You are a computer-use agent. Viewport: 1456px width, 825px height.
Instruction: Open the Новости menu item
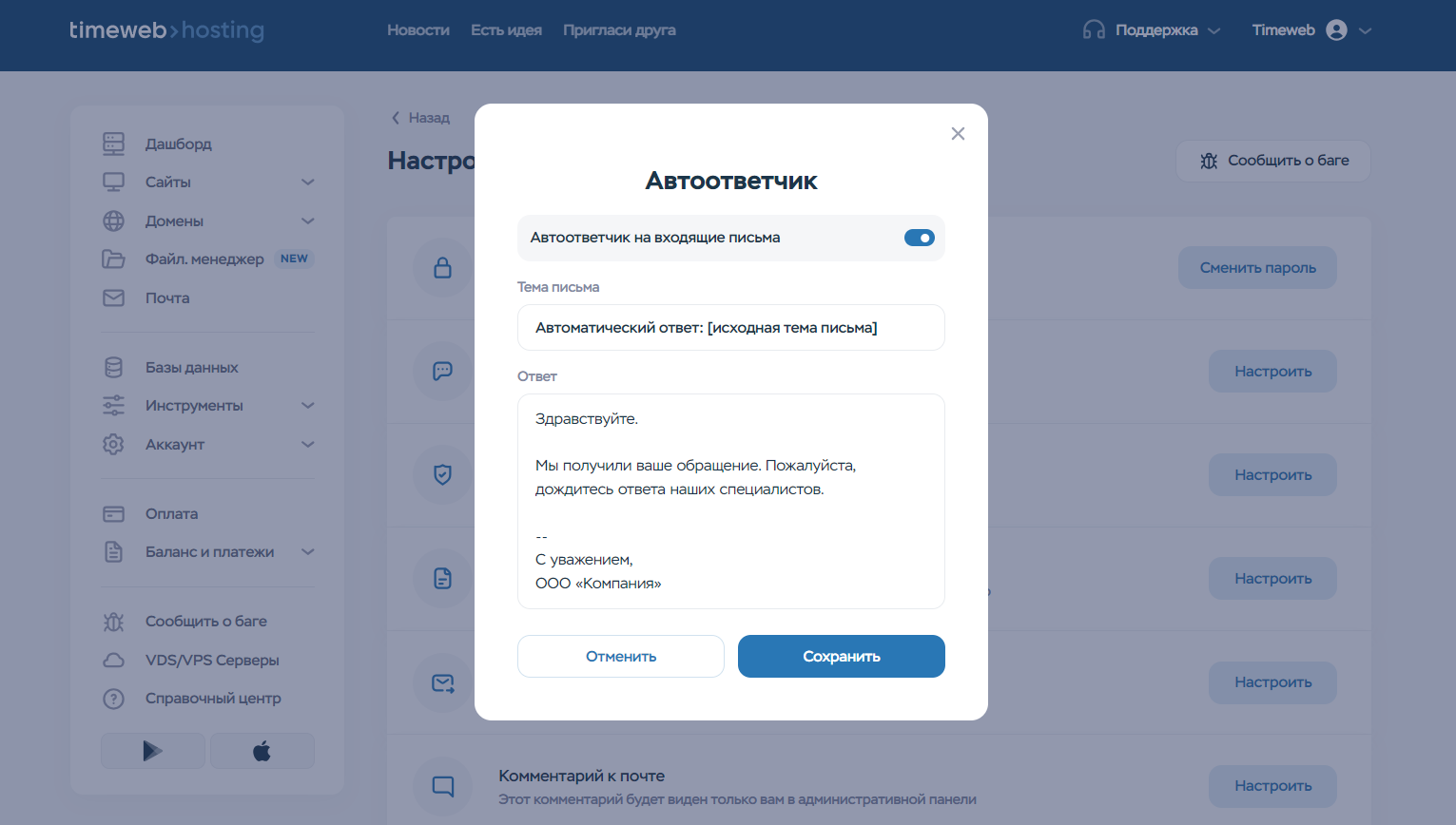[417, 30]
